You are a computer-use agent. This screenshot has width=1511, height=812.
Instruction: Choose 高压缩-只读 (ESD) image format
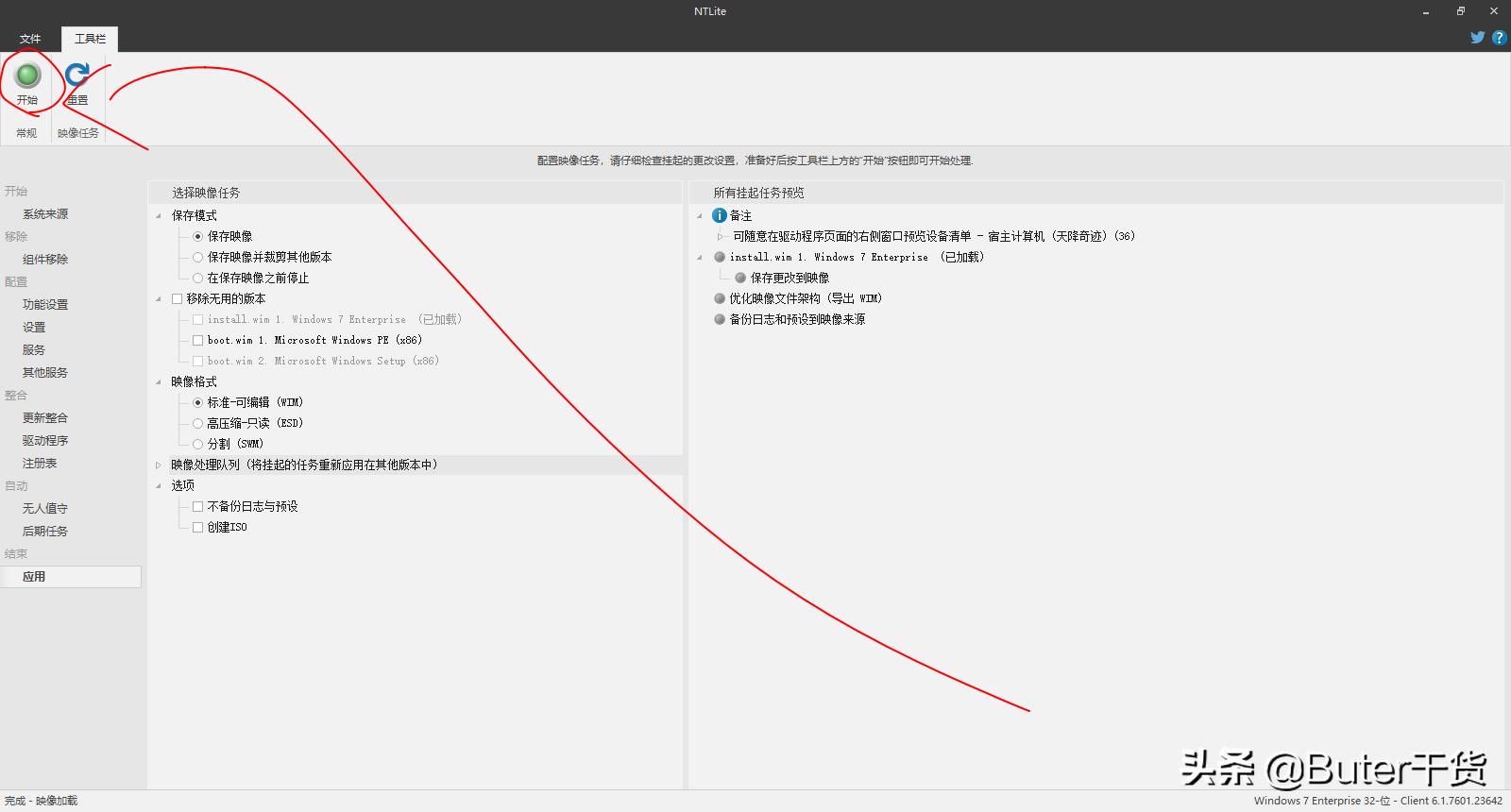tap(197, 423)
